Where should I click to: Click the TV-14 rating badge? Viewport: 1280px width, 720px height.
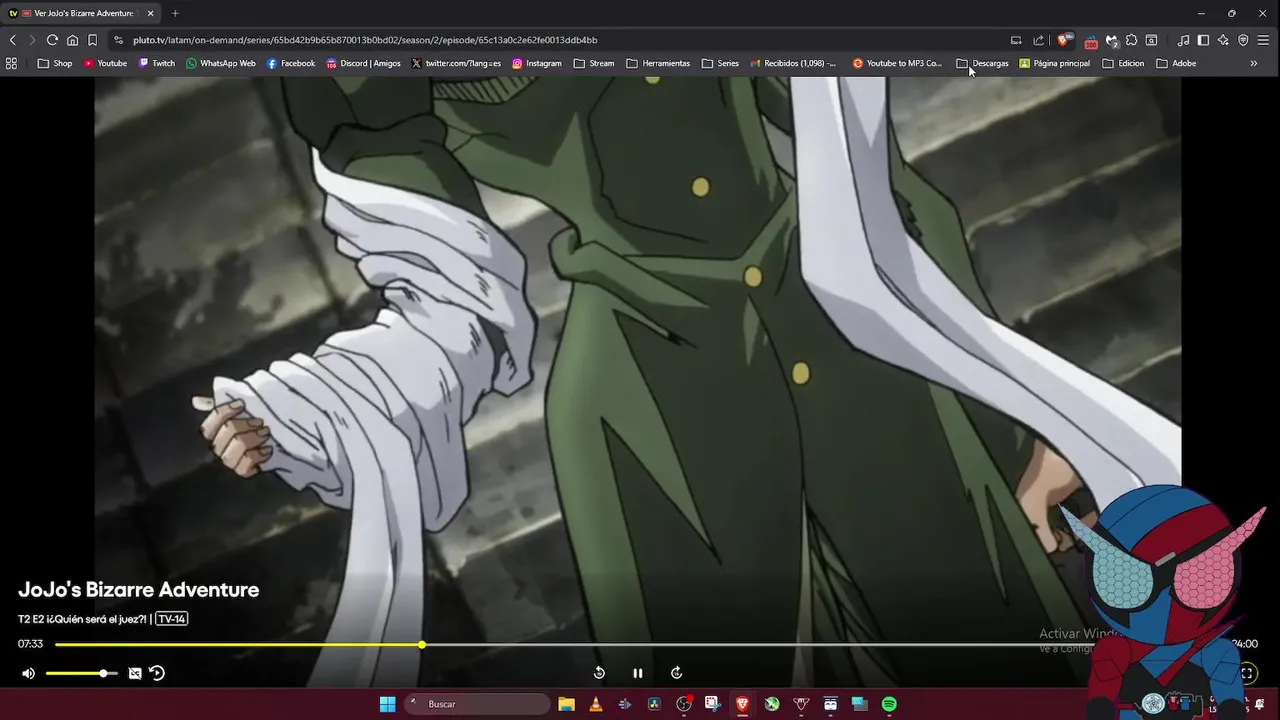(172, 619)
